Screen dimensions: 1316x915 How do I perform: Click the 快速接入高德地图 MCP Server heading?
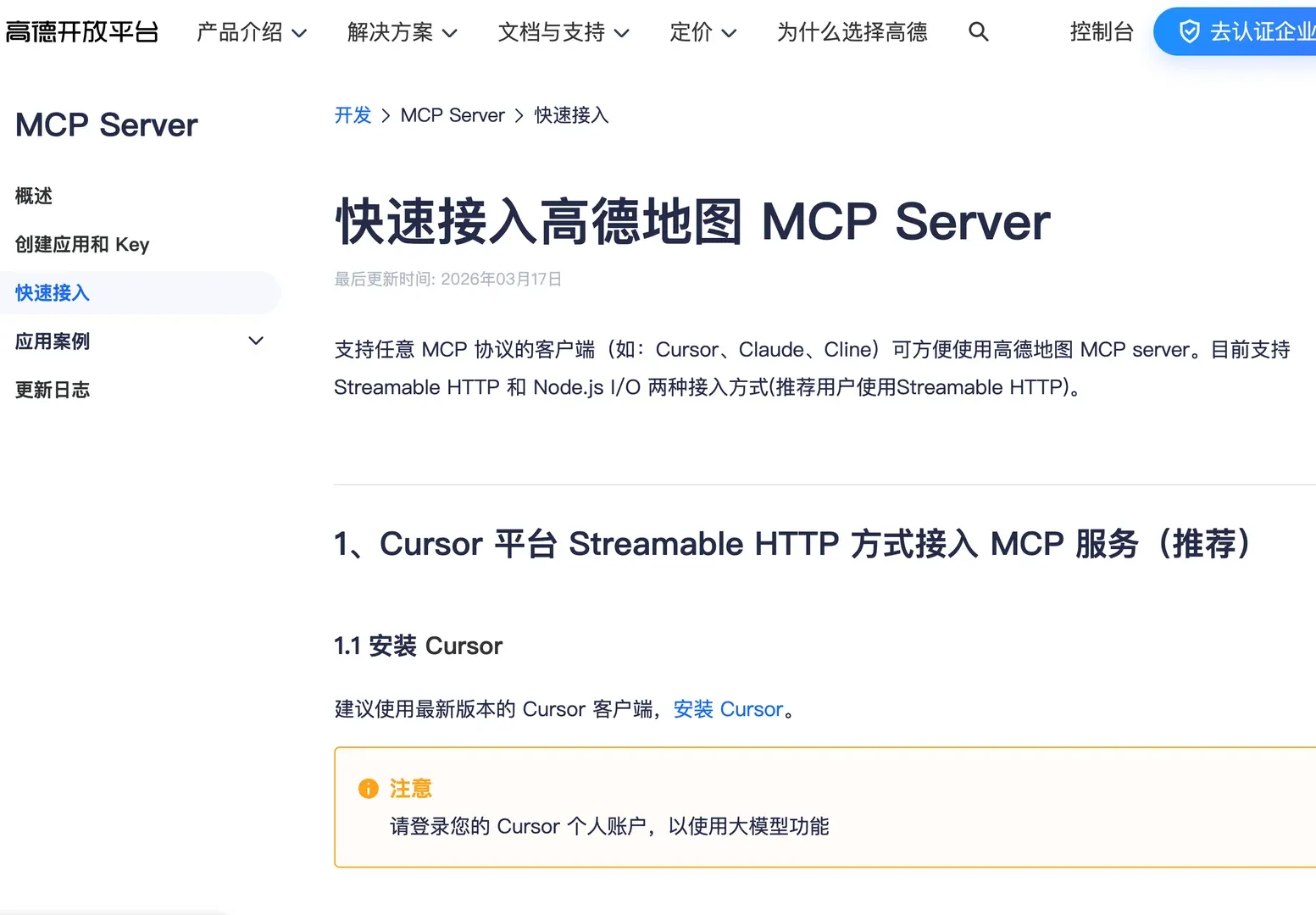(x=692, y=222)
